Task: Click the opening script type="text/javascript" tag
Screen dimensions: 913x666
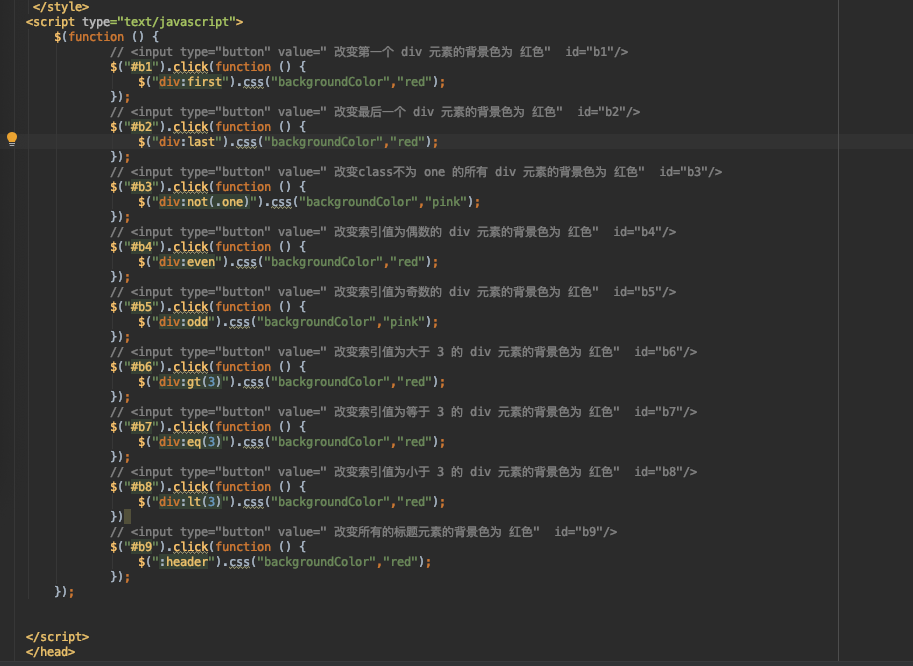Action: pos(135,22)
